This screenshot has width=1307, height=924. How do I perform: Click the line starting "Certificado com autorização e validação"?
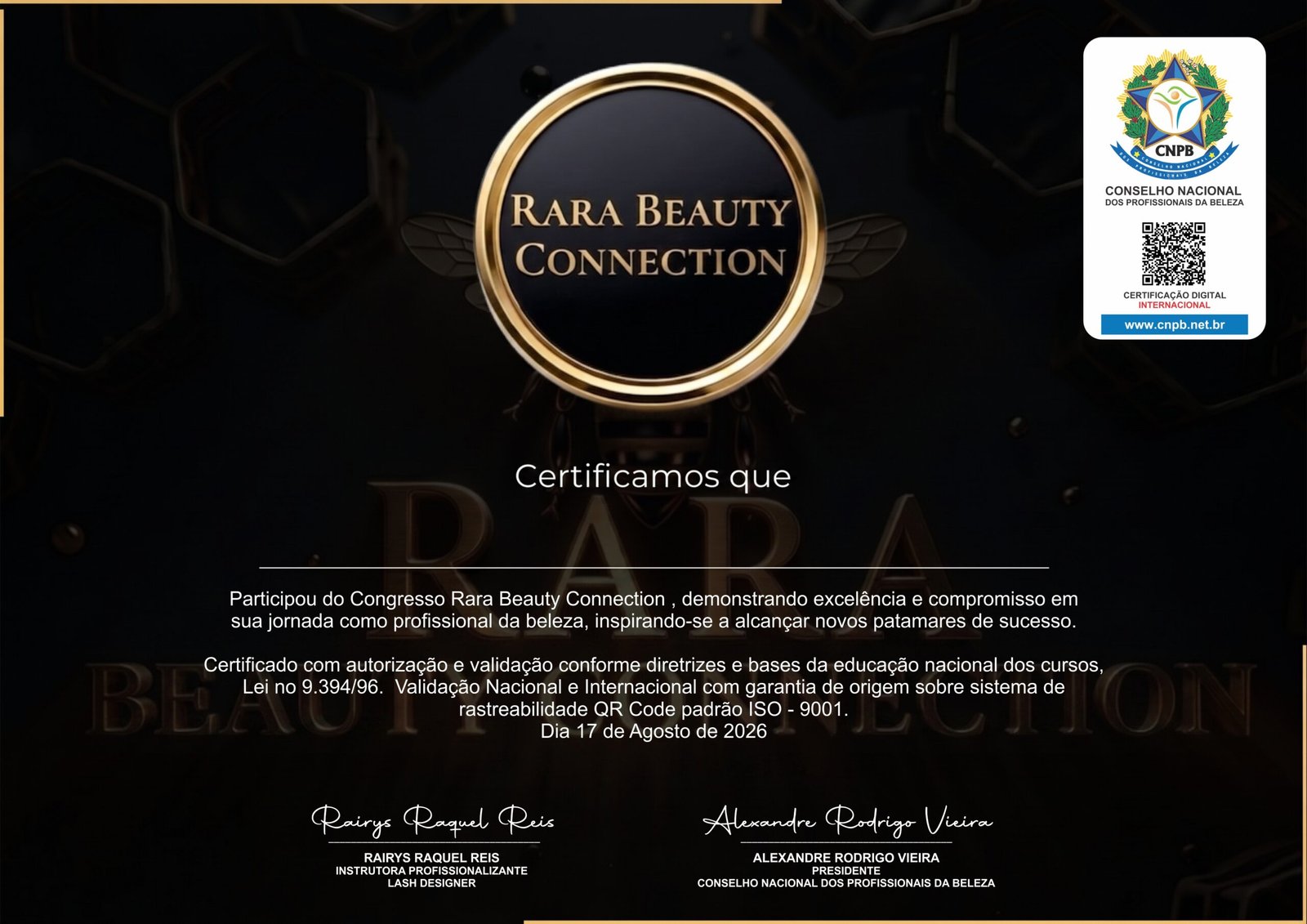[653, 665]
